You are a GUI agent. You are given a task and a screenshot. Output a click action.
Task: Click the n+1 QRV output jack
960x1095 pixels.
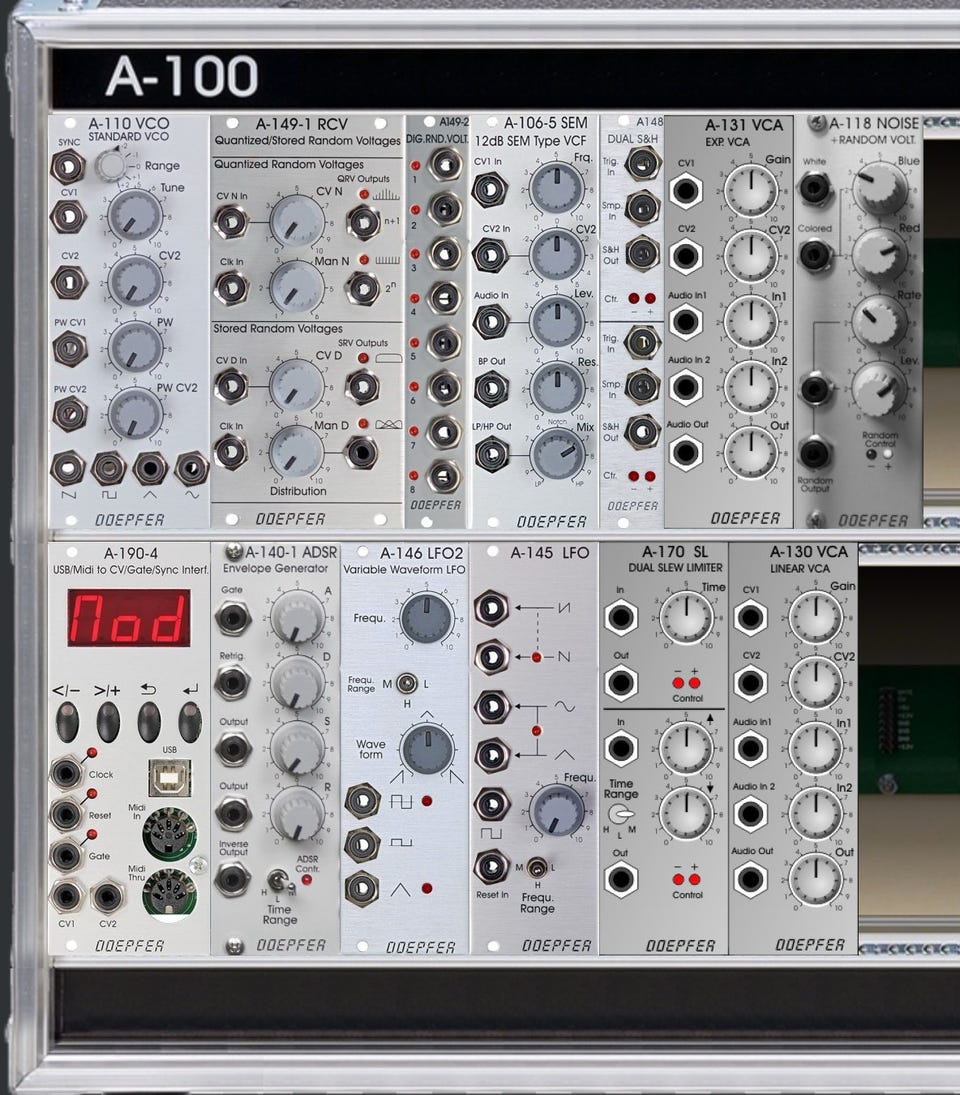coord(362,222)
